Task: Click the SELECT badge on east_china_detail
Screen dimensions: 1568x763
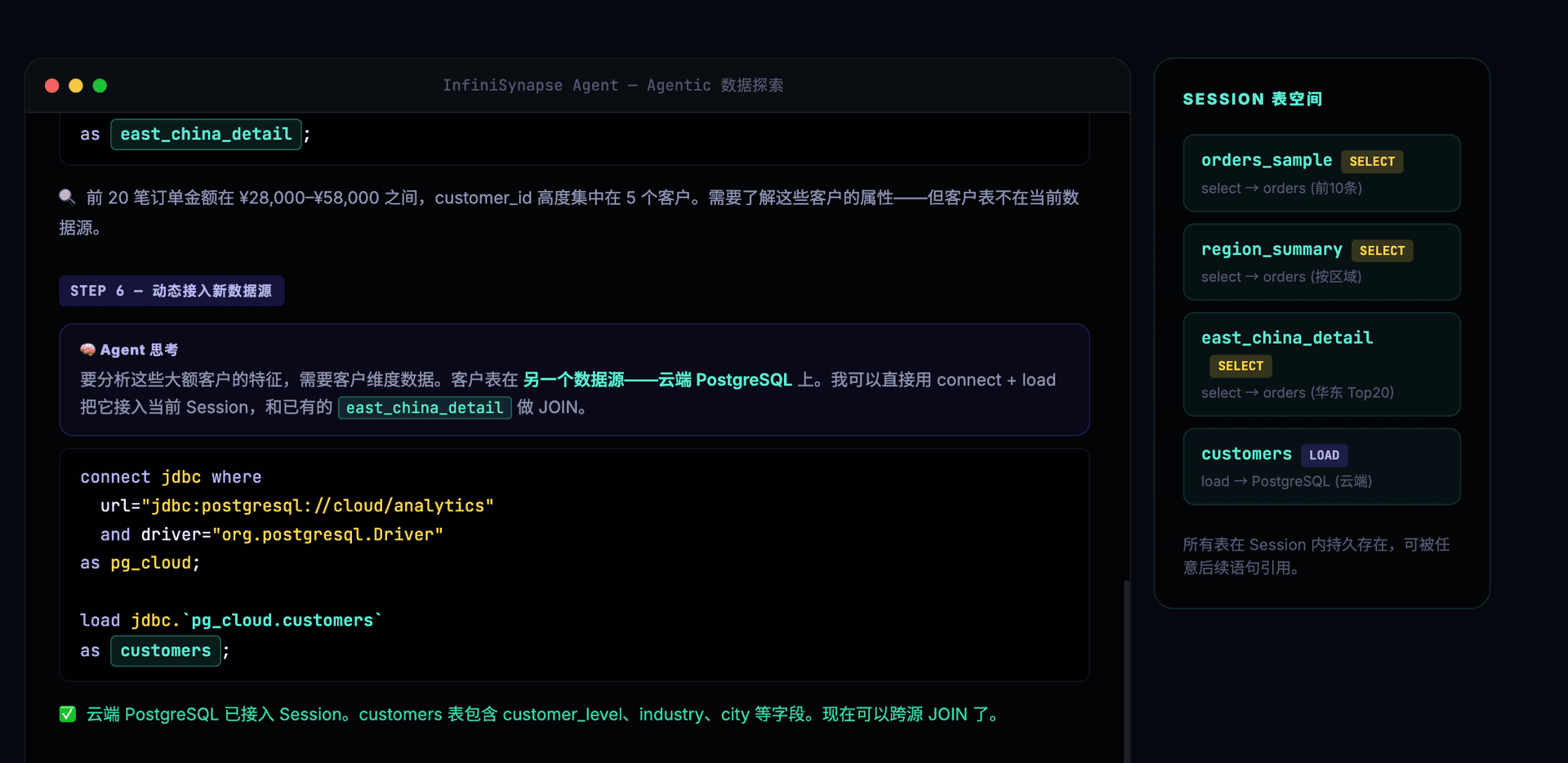Action: 1240,366
